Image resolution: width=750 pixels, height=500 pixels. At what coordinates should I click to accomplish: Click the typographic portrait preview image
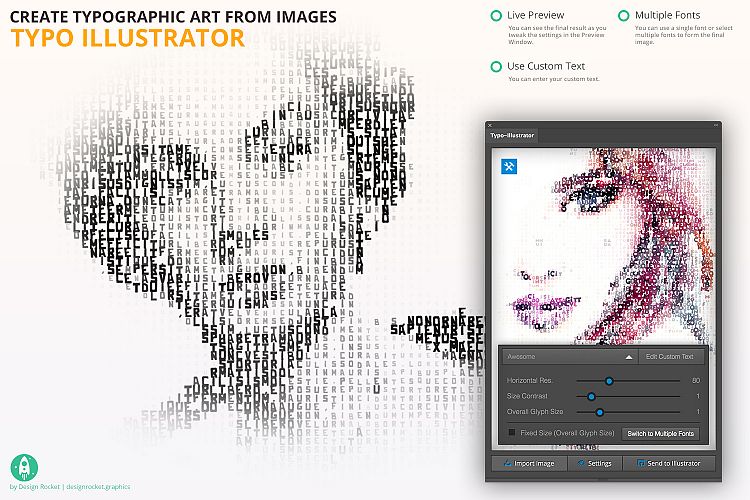pyautogui.click(x=604, y=246)
